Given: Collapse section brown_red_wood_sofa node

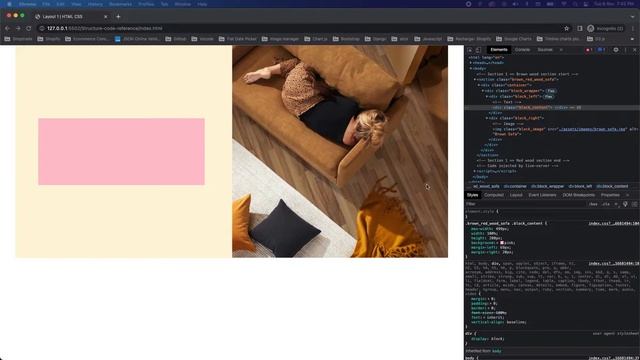Looking at the screenshot, I should 475,79.
